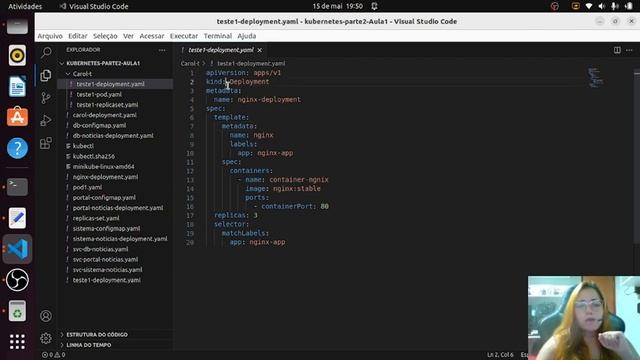Open db-configmap.yaml file

pos(99,125)
